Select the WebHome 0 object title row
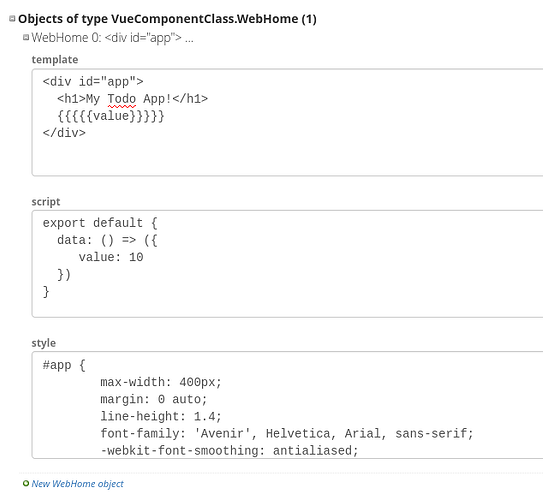 [x=112, y=37]
